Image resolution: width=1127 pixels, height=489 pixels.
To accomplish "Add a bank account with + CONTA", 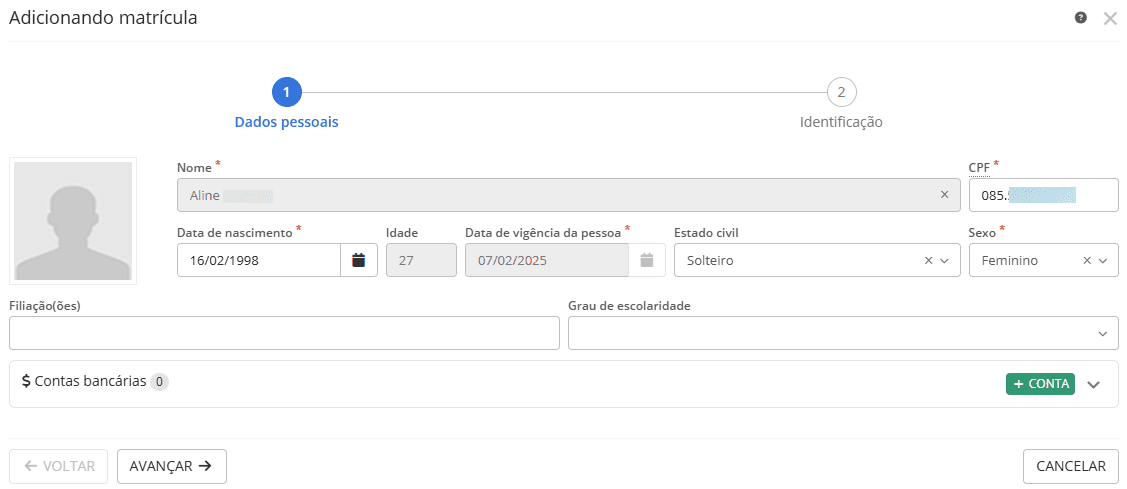I will (1040, 384).
